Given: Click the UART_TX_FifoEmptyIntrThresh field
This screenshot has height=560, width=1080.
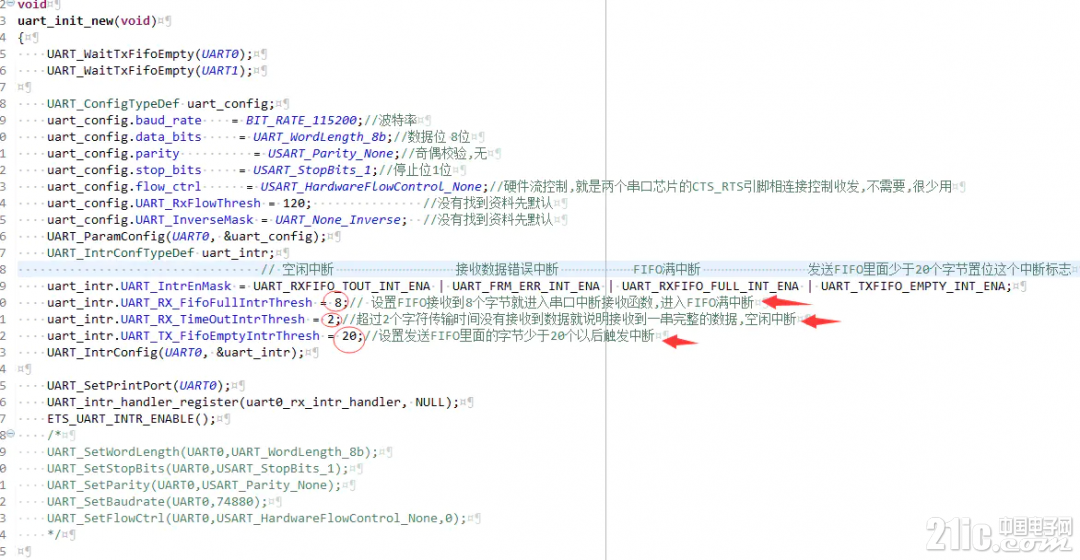Looking at the screenshot, I should tap(220, 335).
